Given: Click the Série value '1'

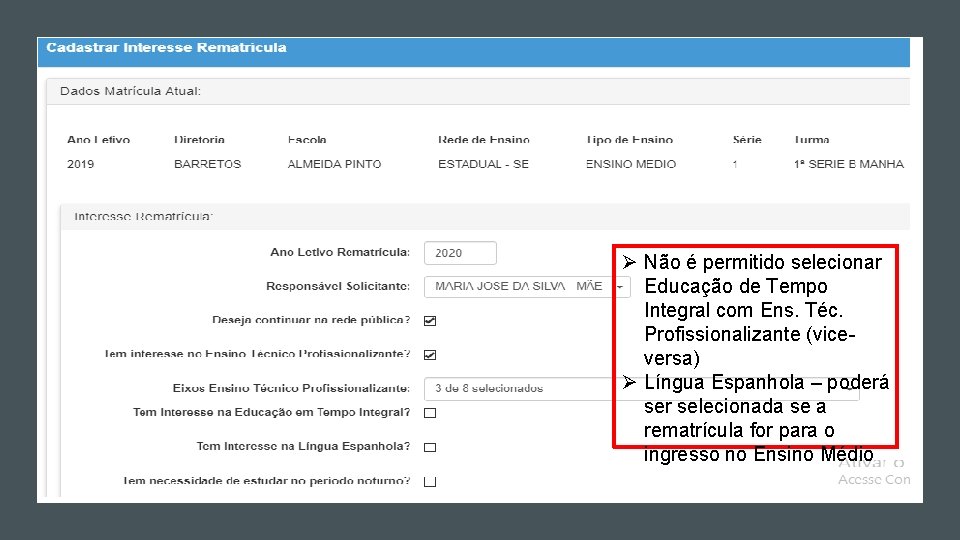Looking at the screenshot, I should (x=735, y=164).
